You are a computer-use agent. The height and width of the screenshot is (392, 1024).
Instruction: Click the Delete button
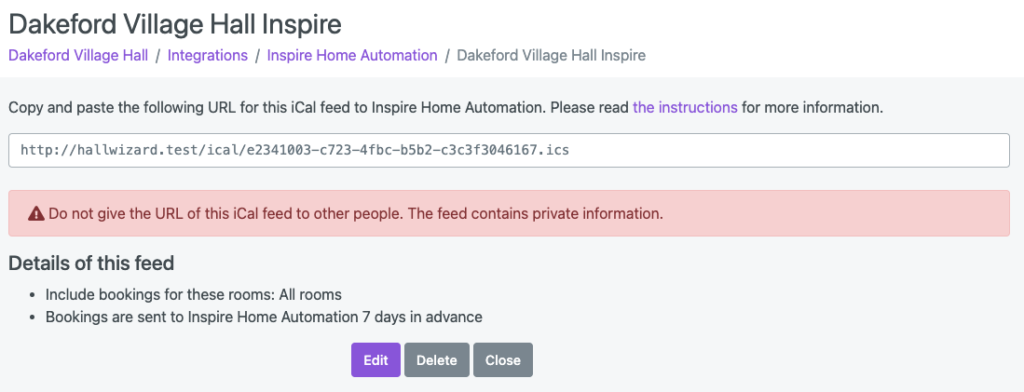coord(436,360)
